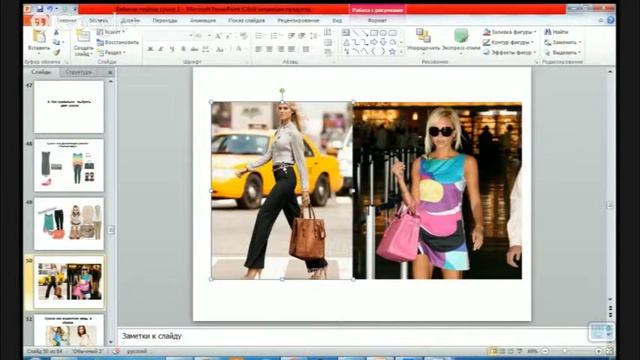
Task: Click the PowerPoint Help question mark icon
Action: click(x=611, y=20)
